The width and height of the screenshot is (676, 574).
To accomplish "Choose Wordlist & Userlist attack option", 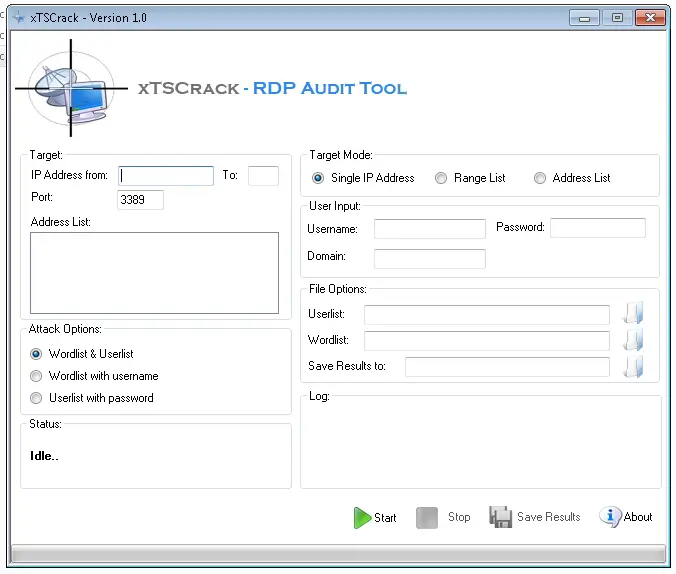I will [37, 354].
